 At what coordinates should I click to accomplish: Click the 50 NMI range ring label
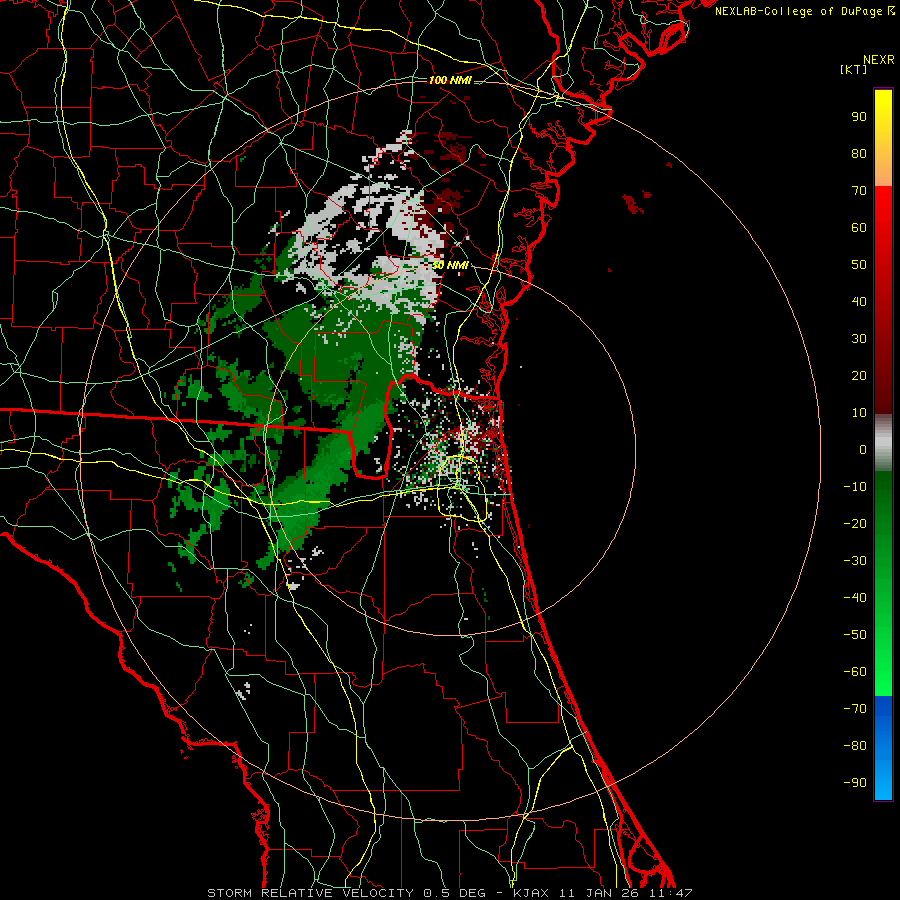(x=450, y=265)
